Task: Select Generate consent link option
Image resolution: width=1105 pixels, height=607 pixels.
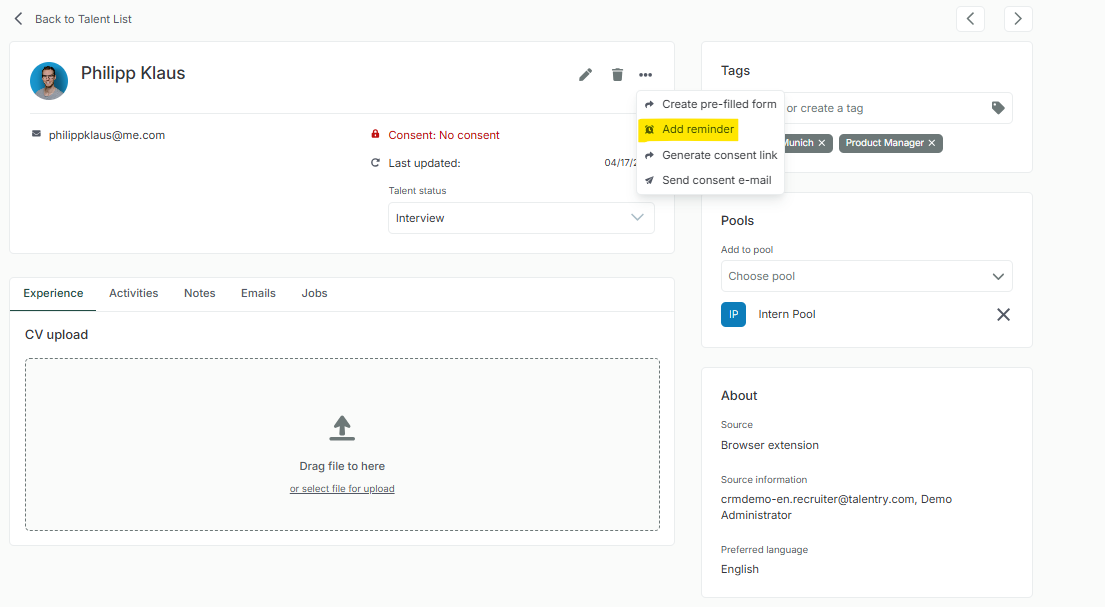Action: tap(719, 155)
